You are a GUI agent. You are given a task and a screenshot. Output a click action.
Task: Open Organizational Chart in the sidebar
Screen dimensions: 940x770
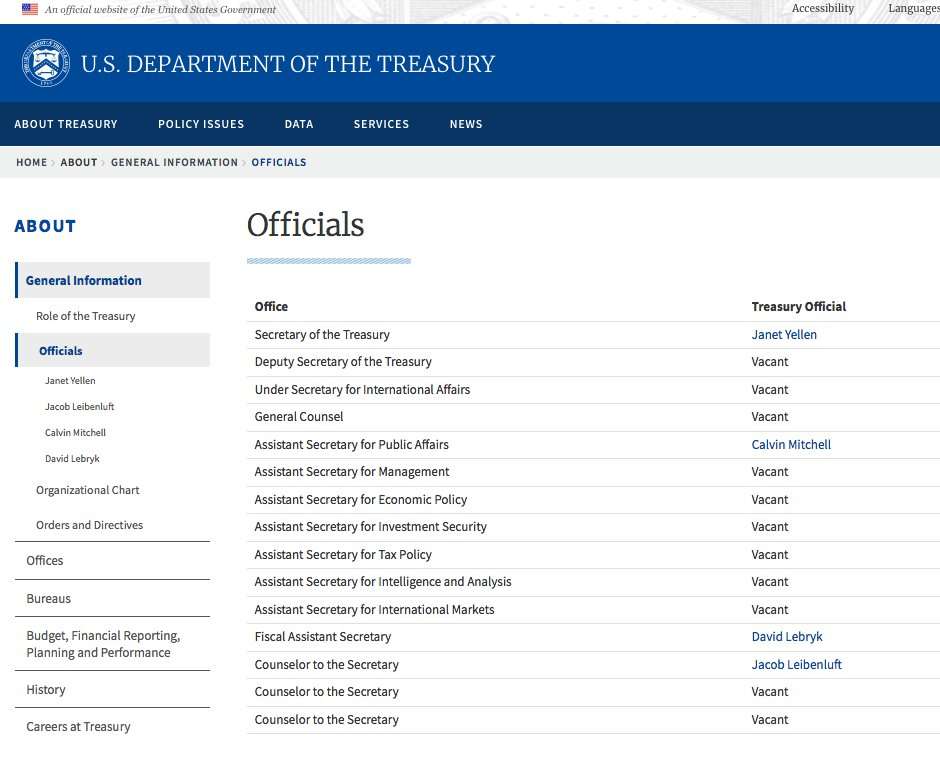pyautogui.click(x=88, y=490)
